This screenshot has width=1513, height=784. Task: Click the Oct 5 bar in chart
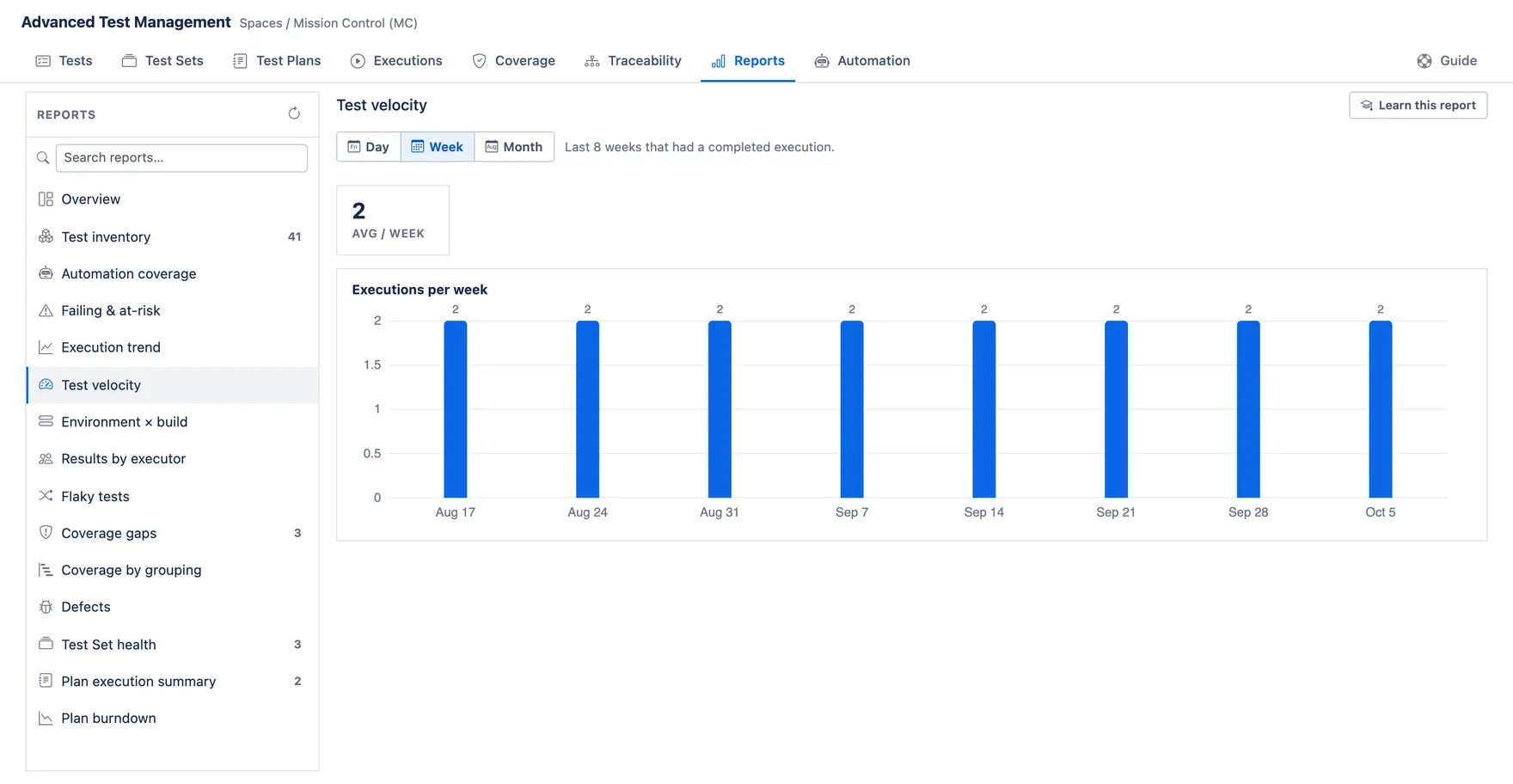point(1381,409)
